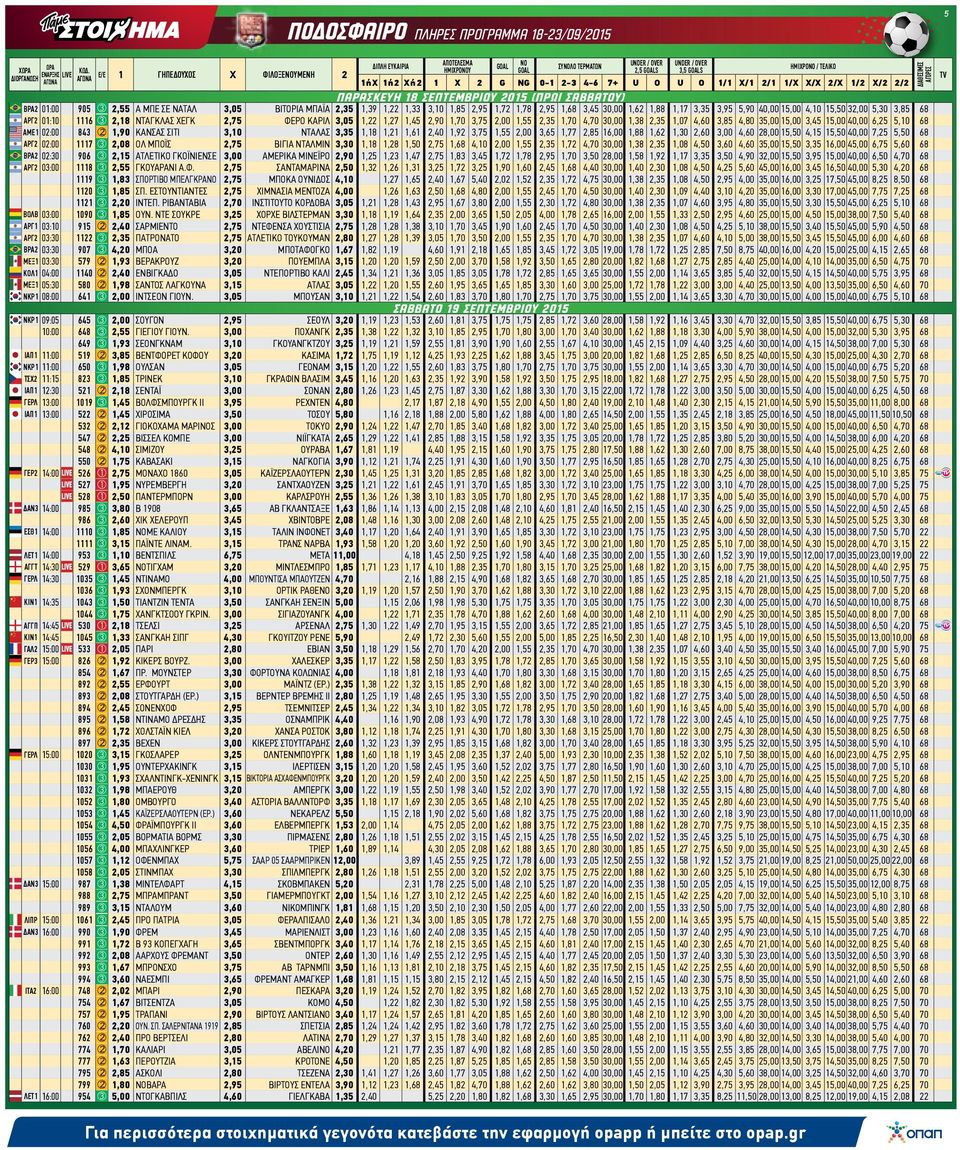
Task: Click the USA flag in the ΚΑΝΣΑΣ ΣΙΤΙ row
Action: pos(15,132)
